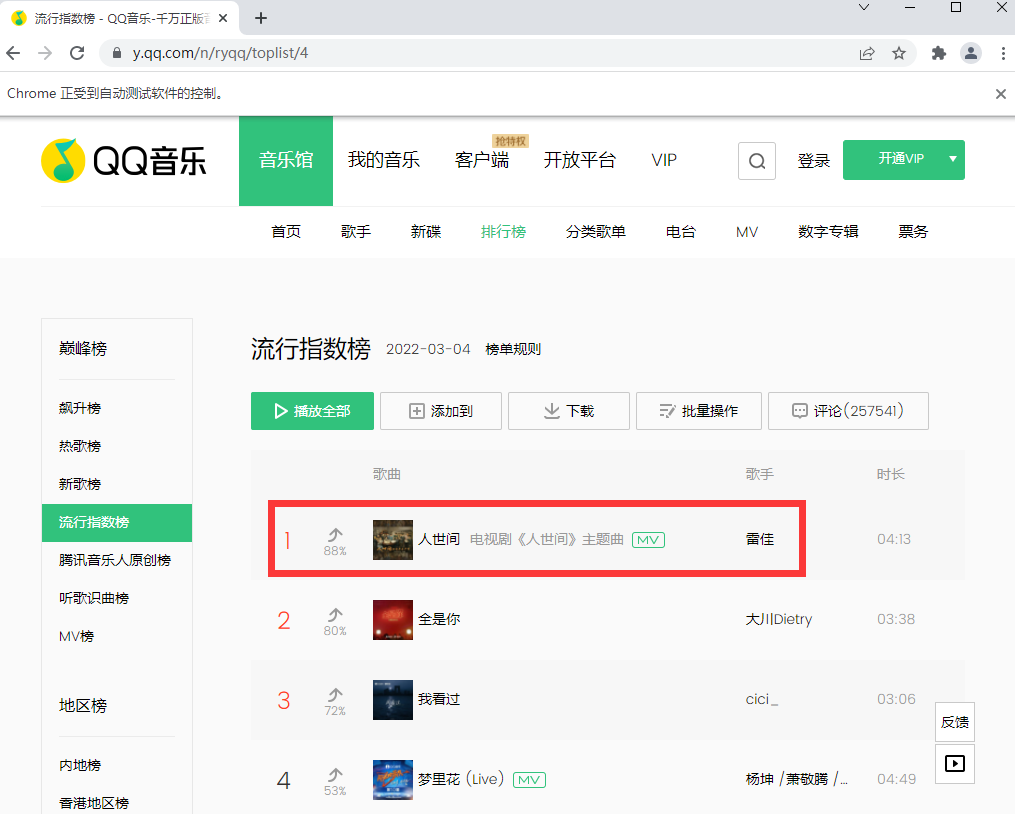Open the Chrome extensions puzzle icon
This screenshot has height=814, width=1015.
pos(939,53)
